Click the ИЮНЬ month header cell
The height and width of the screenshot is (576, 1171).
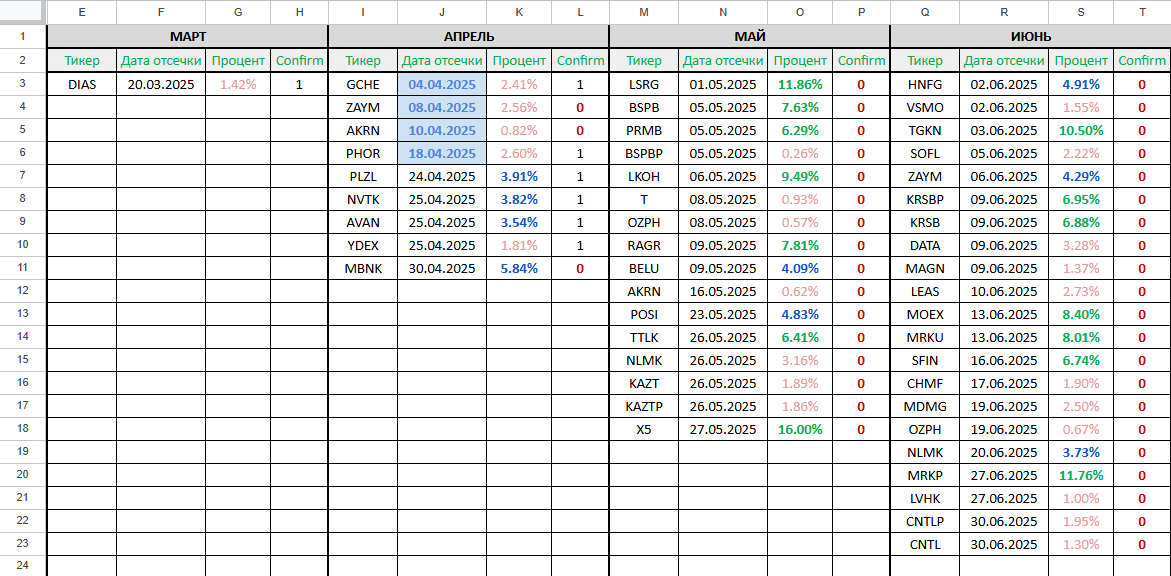[x=1031, y=37]
